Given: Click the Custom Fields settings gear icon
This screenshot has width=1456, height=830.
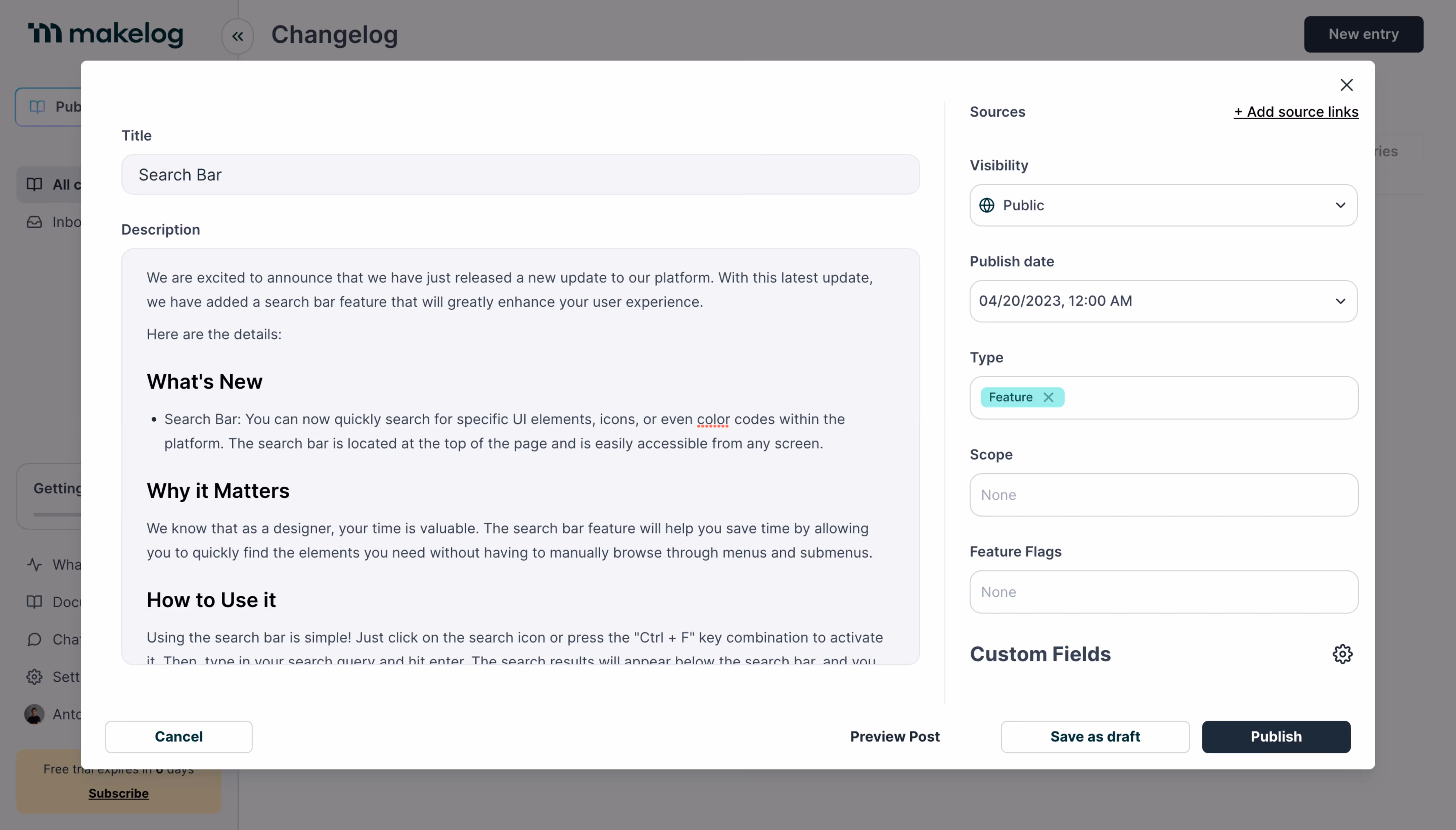Looking at the screenshot, I should pos(1342,653).
